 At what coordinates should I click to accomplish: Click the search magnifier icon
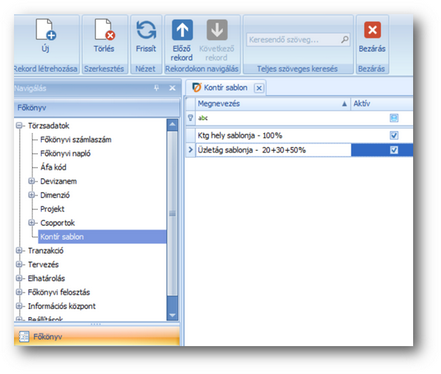tap(345, 40)
